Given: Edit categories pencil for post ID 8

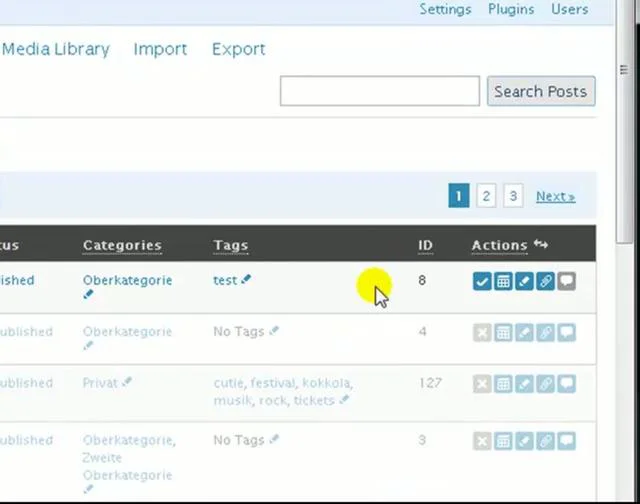Looking at the screenshot, I should tap(88, 294).
